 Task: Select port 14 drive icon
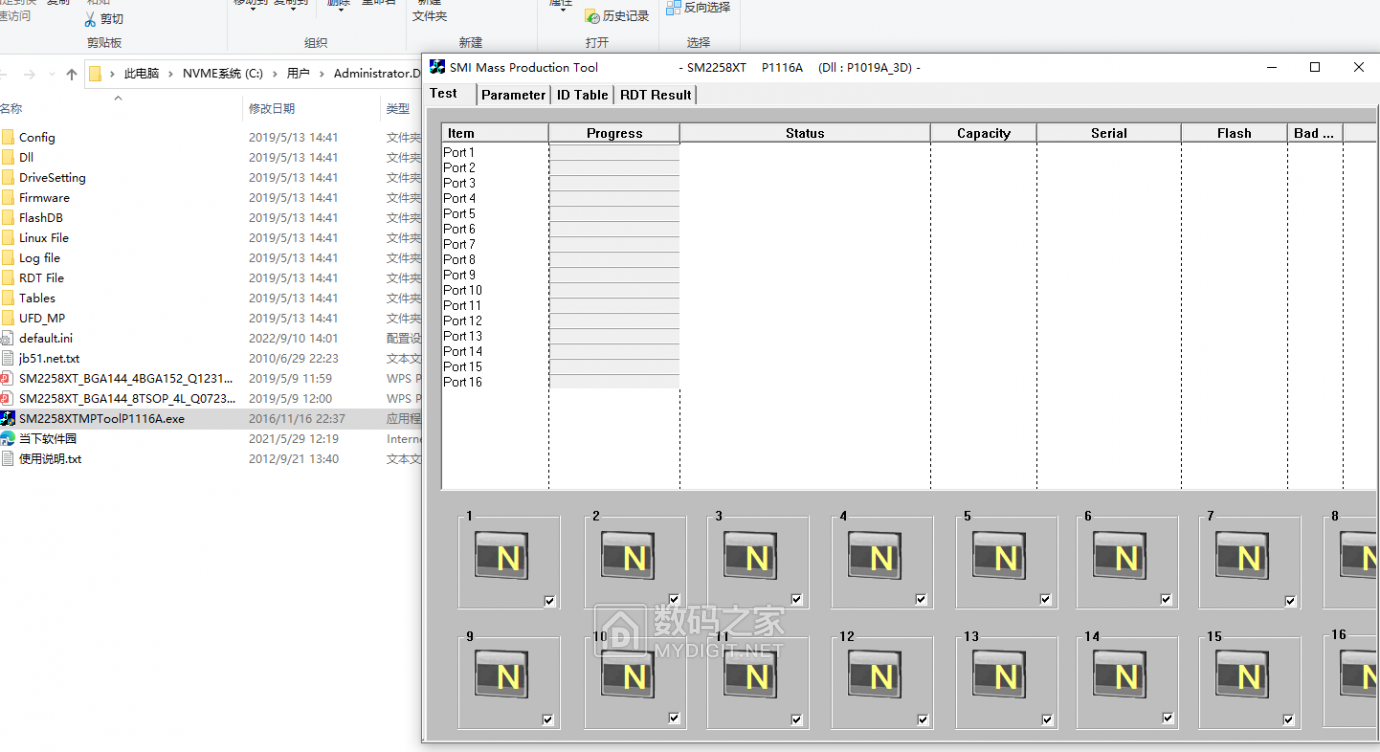[x=1119, y=675]
